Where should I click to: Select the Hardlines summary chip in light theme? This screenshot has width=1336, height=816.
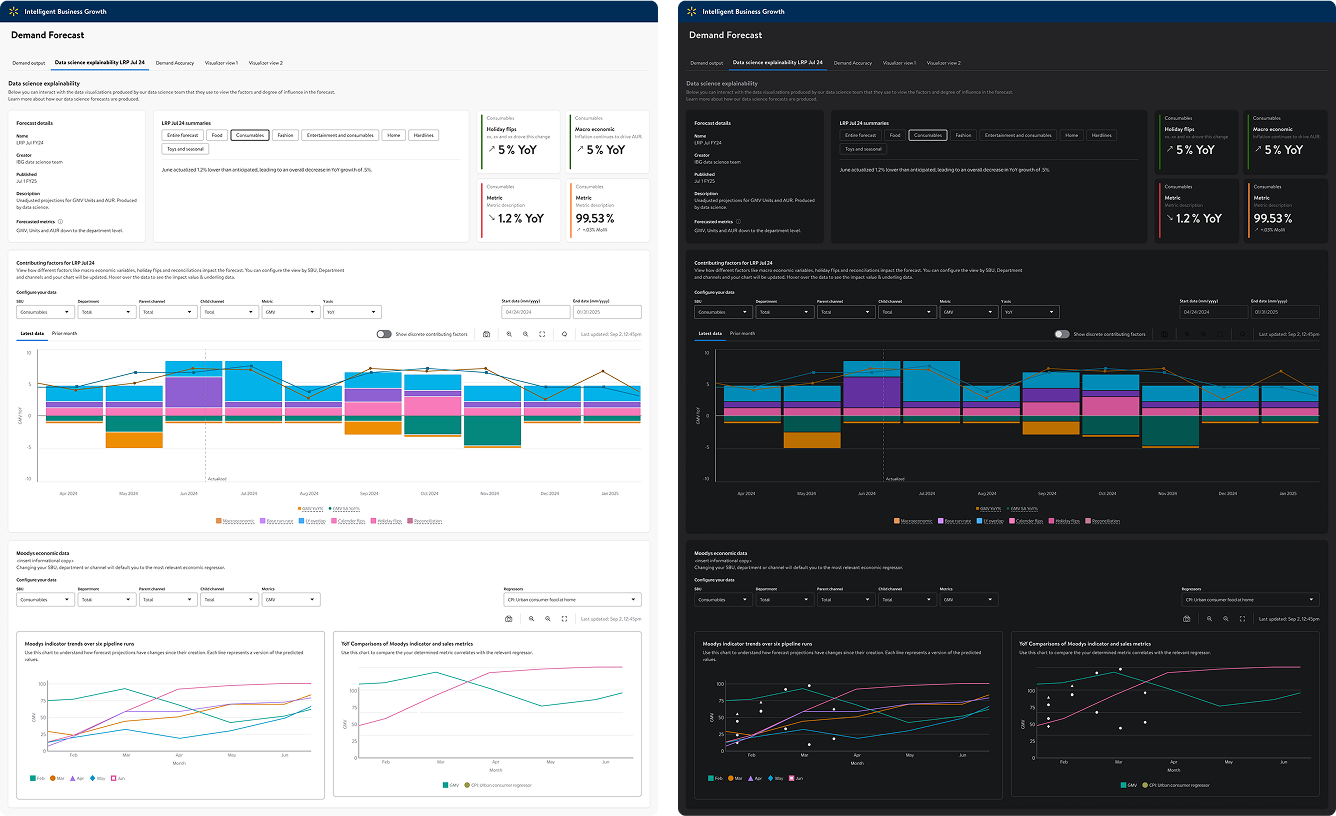(424, 135)
